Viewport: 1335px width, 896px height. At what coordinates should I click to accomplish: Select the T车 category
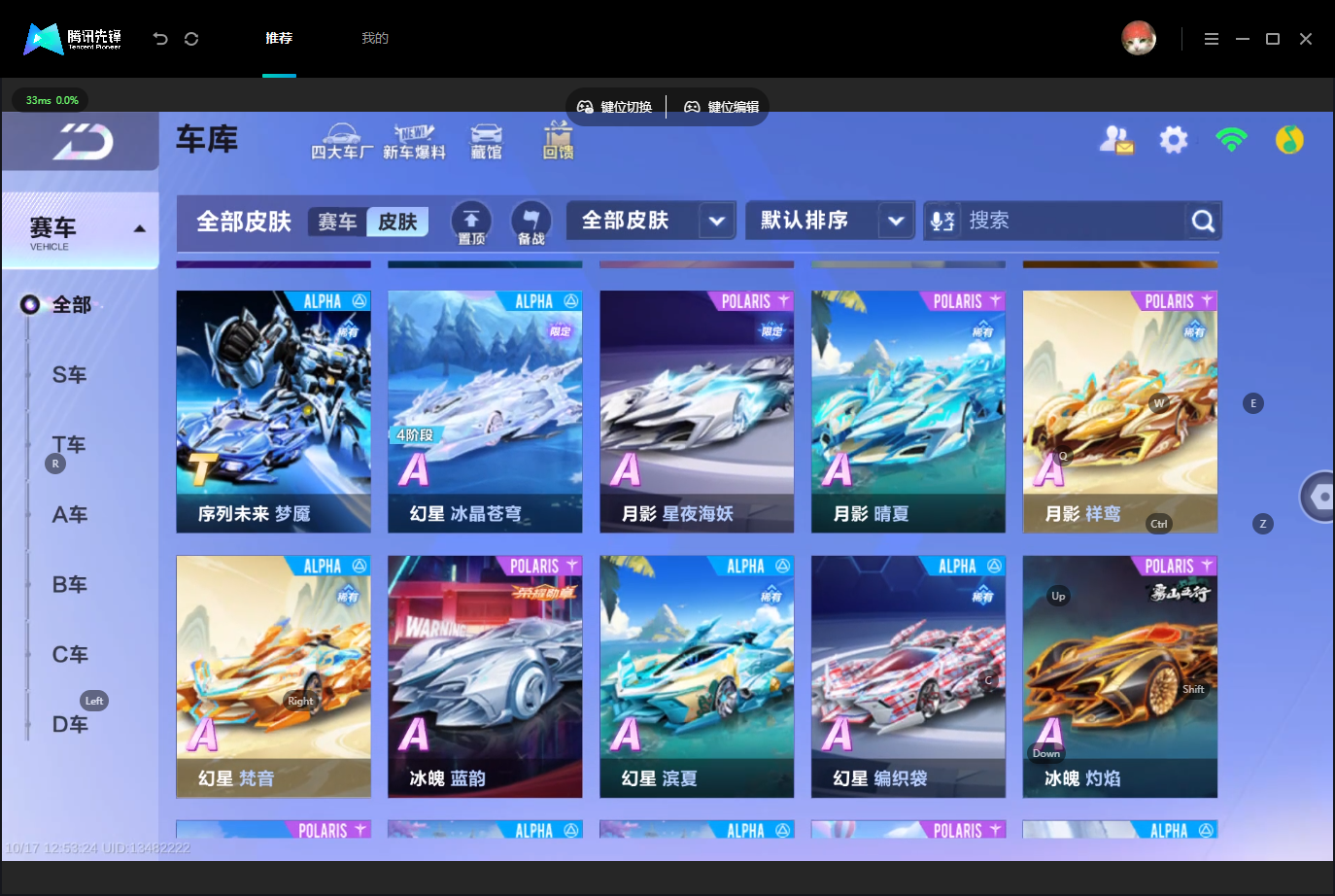(70, 445)
